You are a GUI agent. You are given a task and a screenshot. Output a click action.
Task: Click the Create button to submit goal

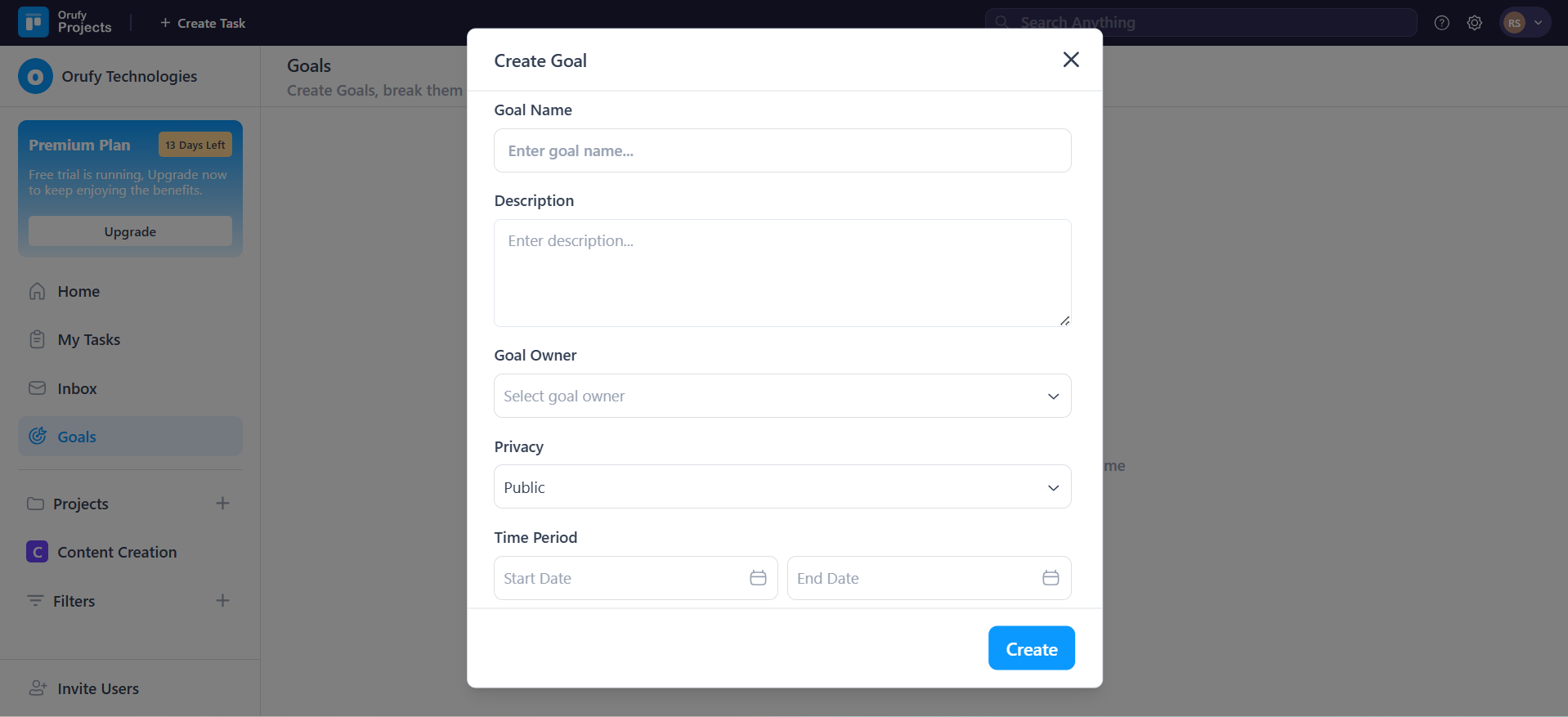[1031, 648]
